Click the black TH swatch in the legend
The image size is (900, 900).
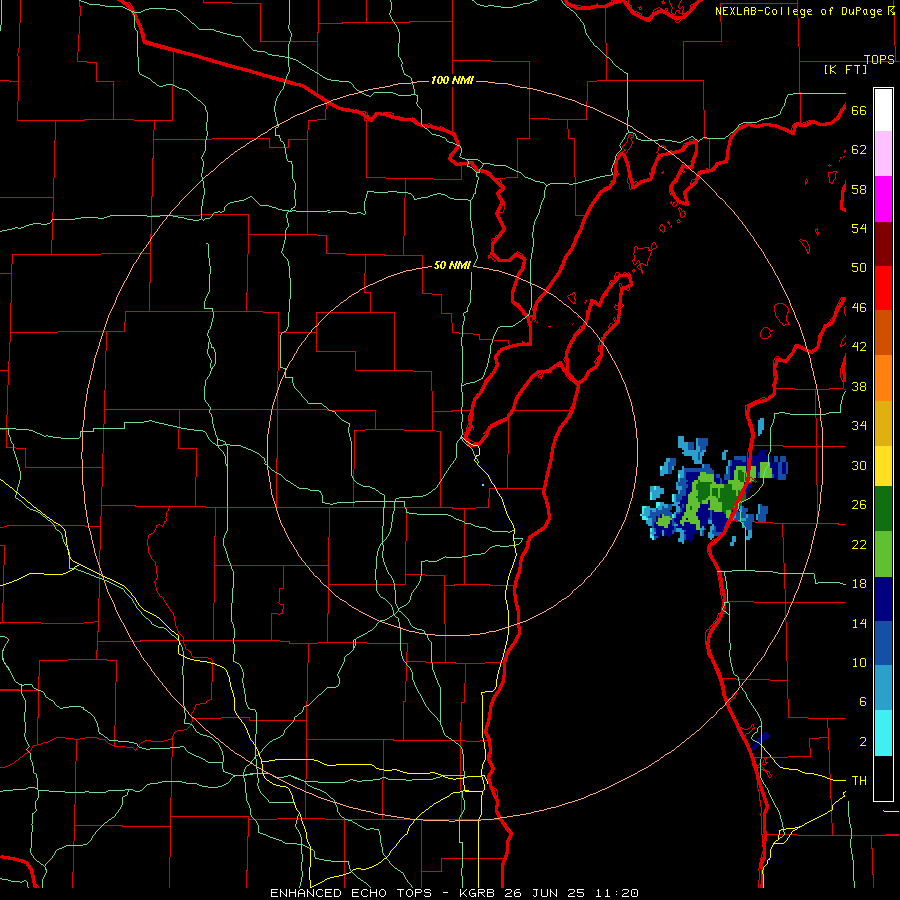click(883, 778)
